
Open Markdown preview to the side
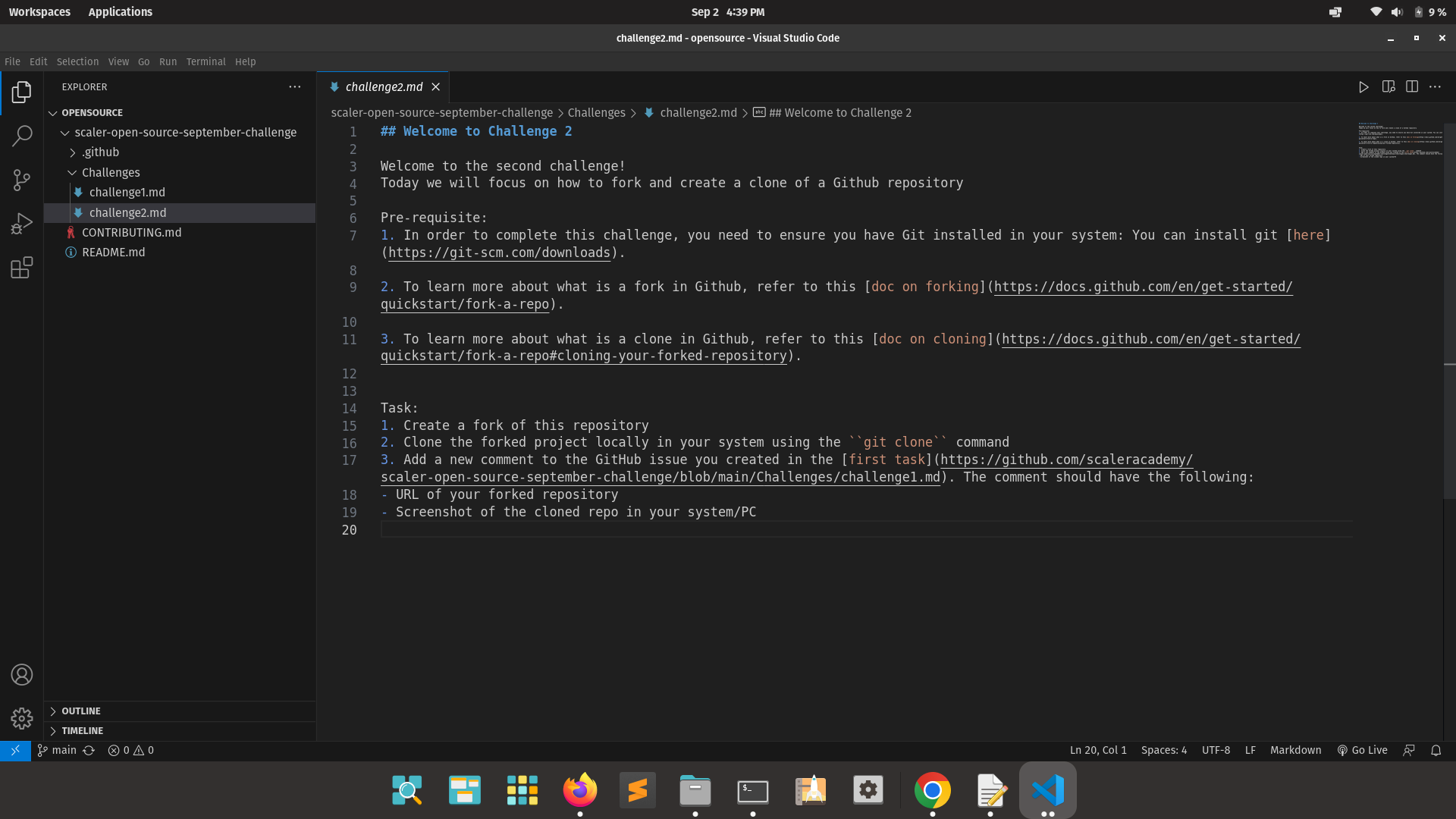[x=1389, y=86]
